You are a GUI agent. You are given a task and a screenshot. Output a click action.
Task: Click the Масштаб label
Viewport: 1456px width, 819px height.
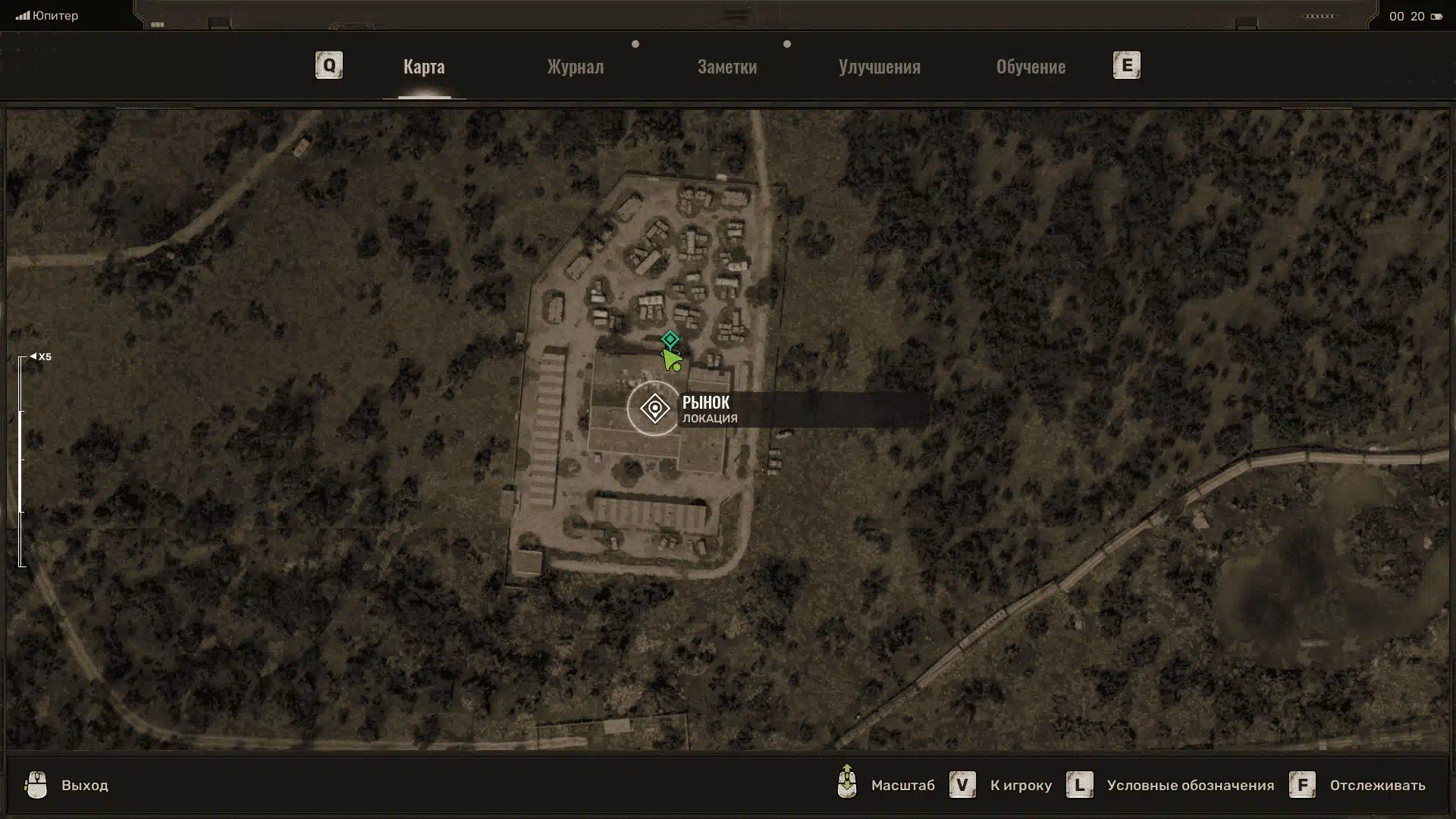903,786
